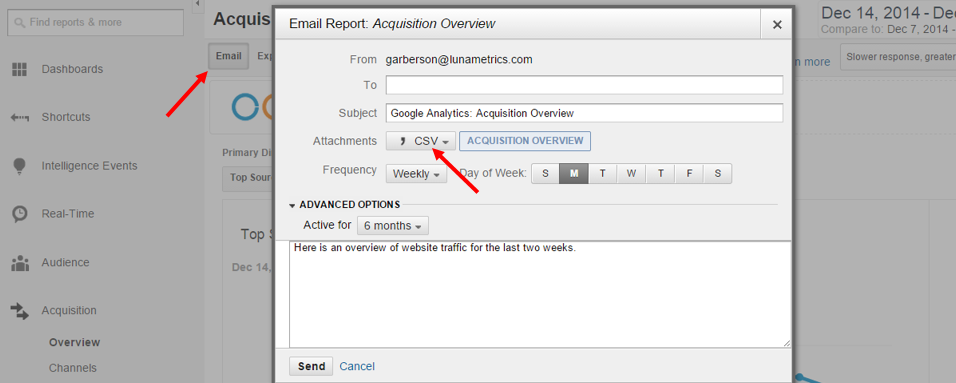The height and width of the screenshot is (383, 956).
Task: Select Saturday in the Day of Week selector
Action: [x=718, y=174]
